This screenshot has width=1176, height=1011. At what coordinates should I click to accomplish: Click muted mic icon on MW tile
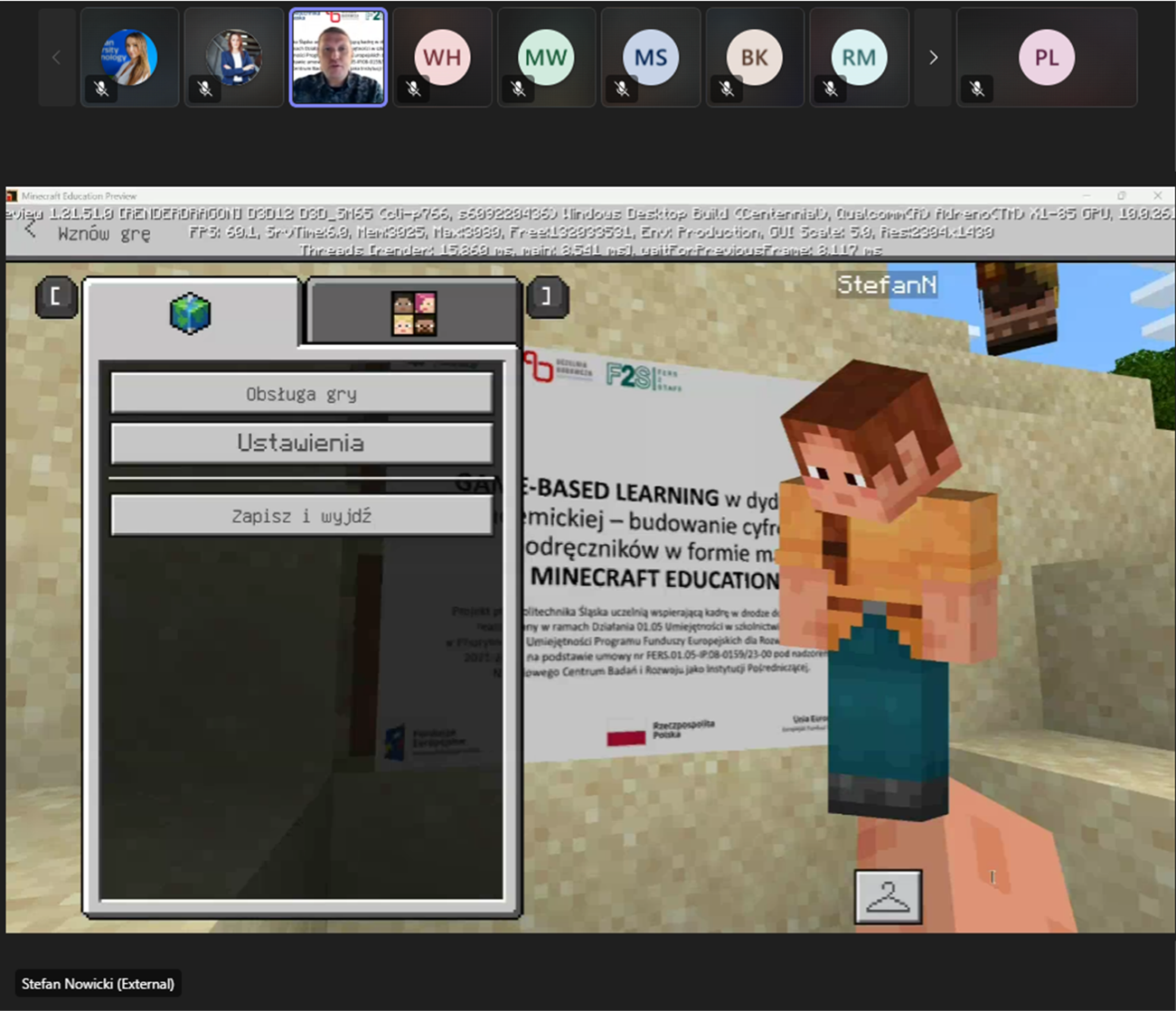tap(518, 89)
